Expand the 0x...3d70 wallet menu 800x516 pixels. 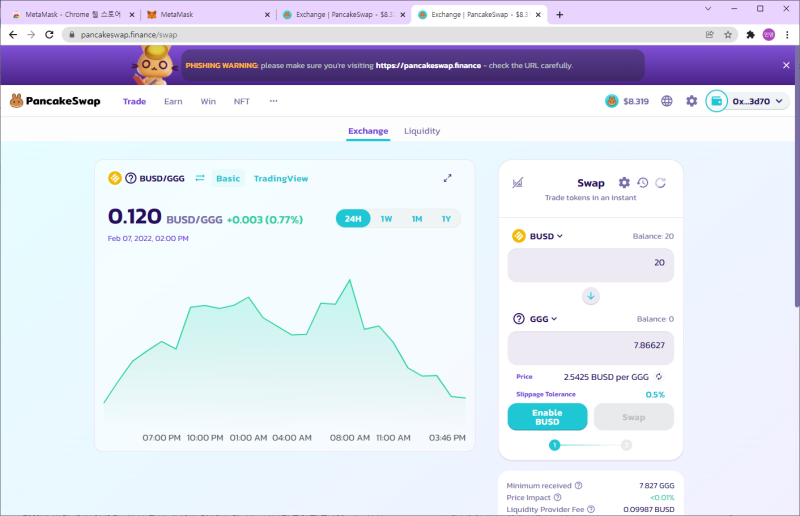click(x=757, y=101)
